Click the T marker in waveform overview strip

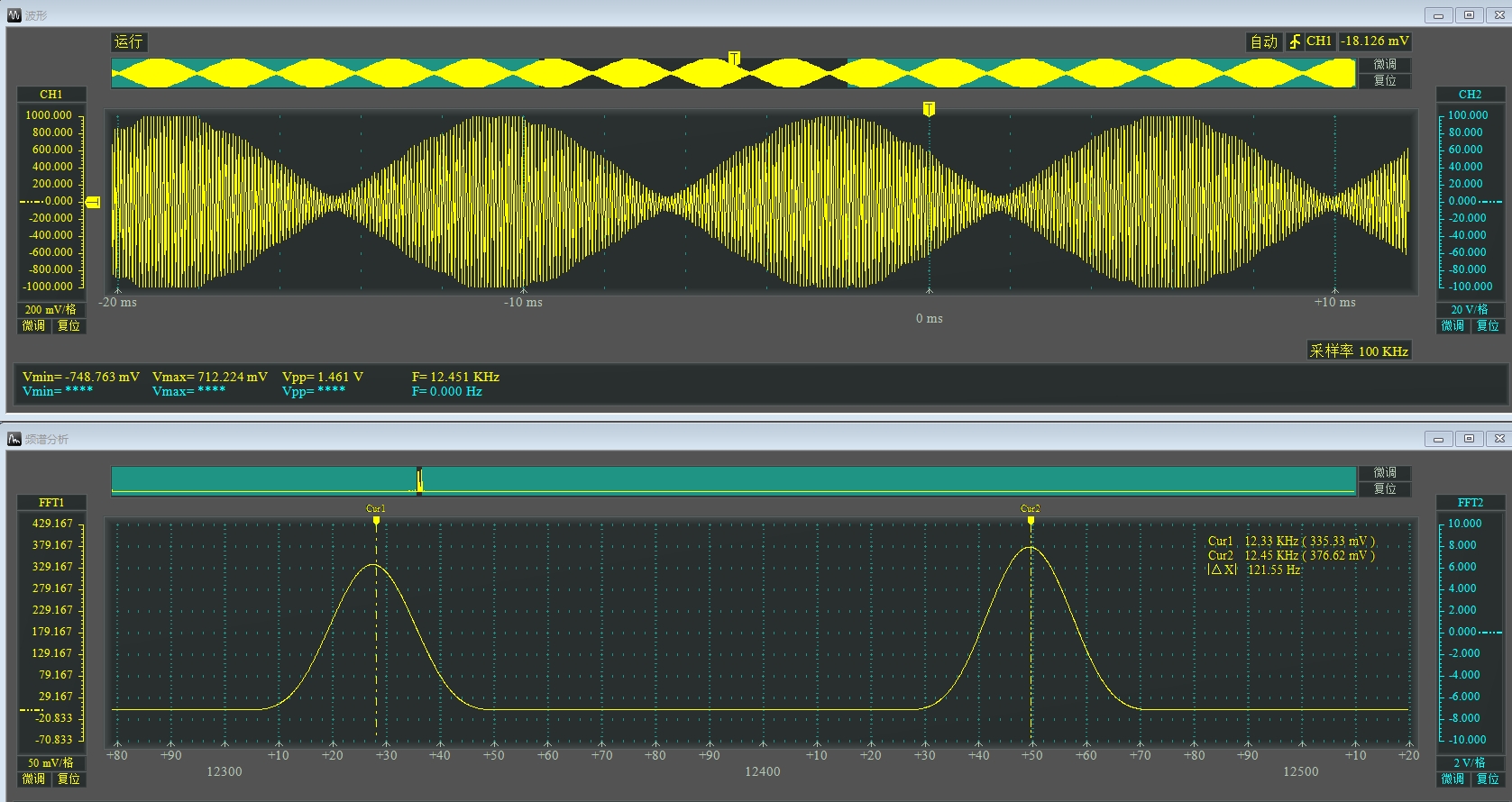[x=734, y=59]
